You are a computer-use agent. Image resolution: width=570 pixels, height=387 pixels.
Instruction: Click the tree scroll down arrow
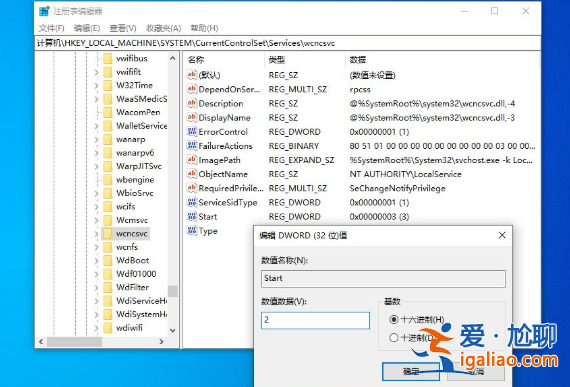[x=173, y=330]
